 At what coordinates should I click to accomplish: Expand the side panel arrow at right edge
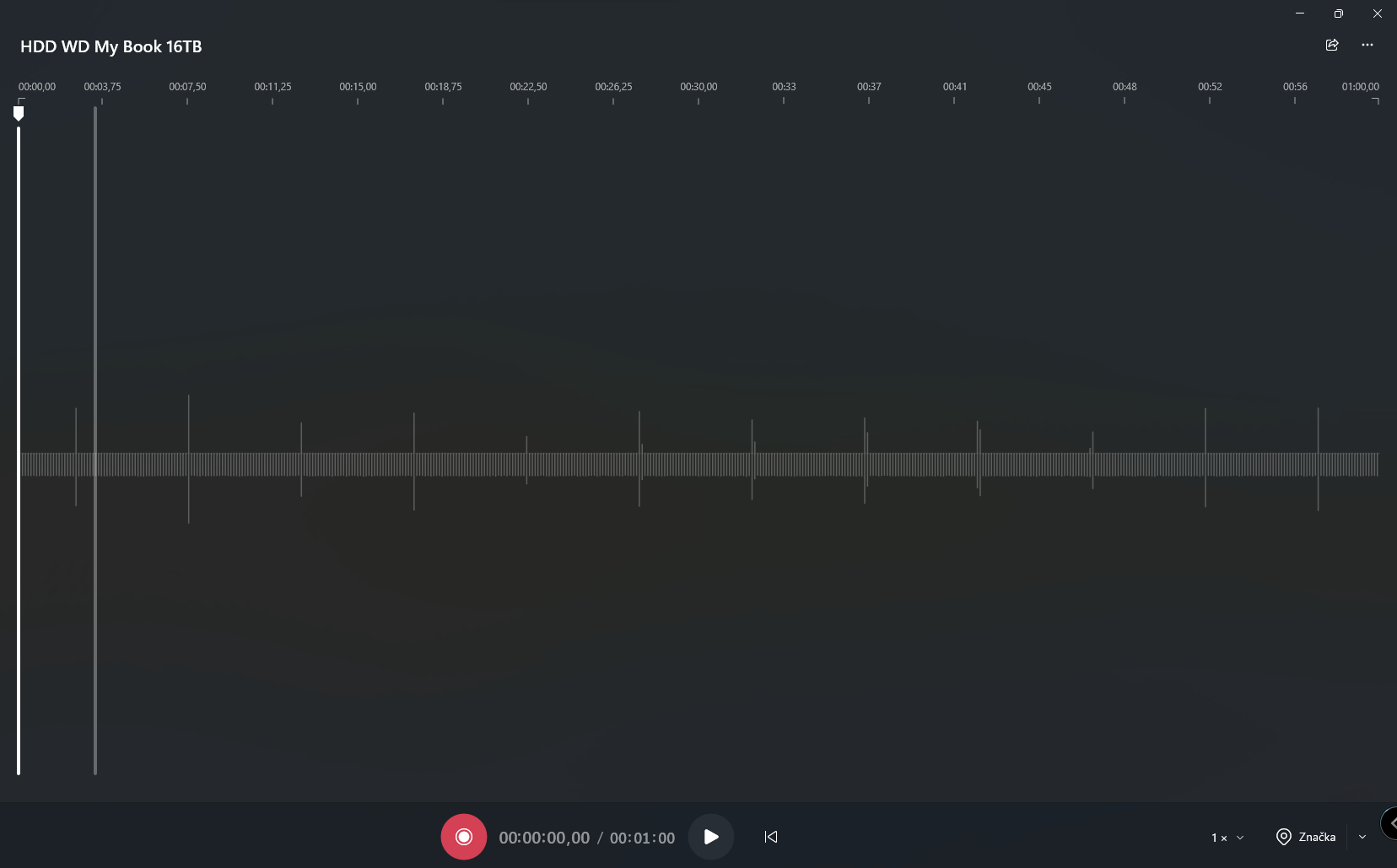pyautogui.click(x=1391, y=823)
